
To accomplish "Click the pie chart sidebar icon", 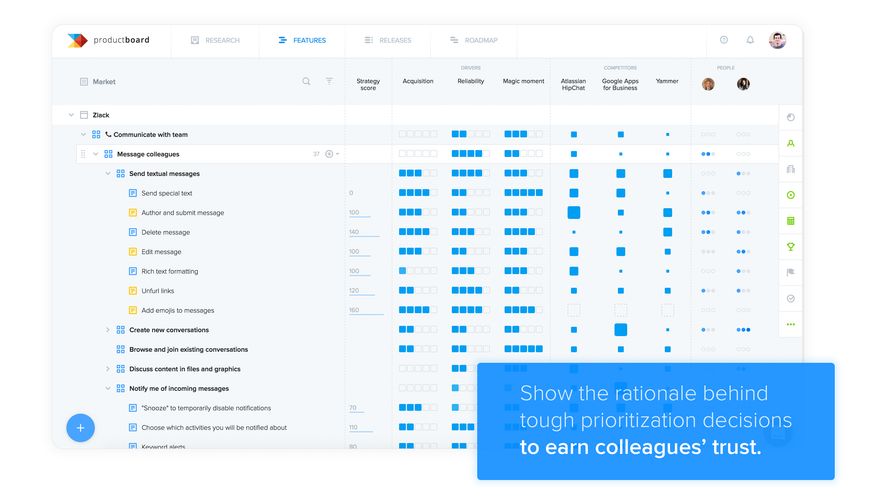I will [x=791, y=117].
